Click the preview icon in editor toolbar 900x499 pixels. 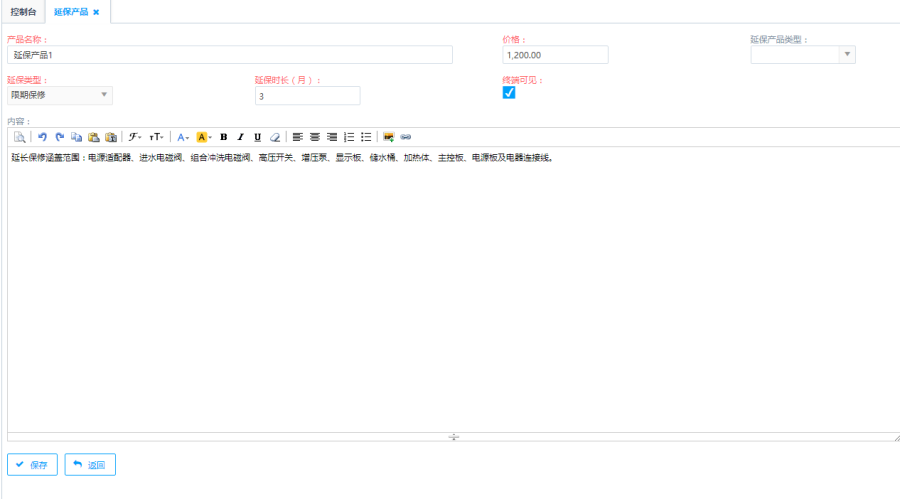pos(19,137)
